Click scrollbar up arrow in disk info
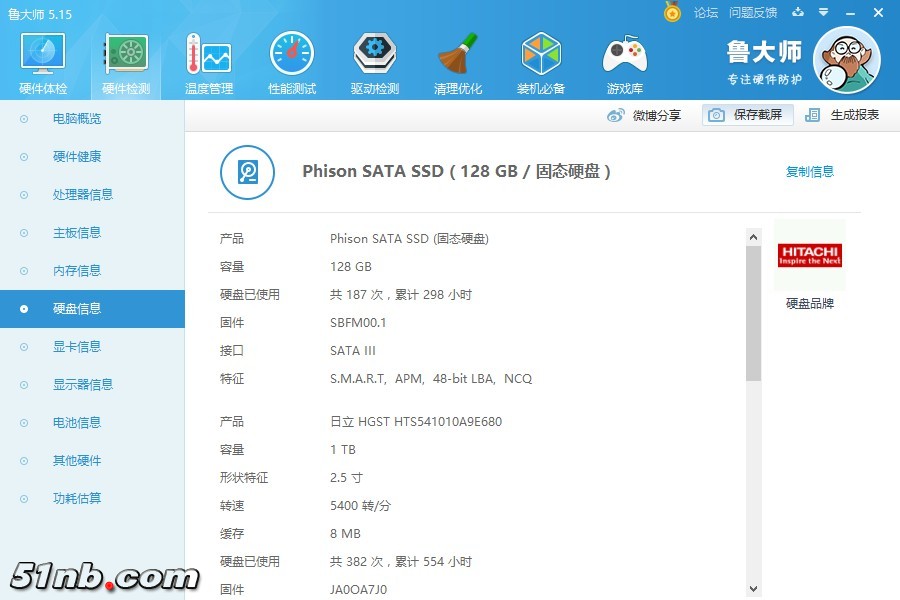Image resolution: width=900 pixels, height=600 pixels. 753,237
